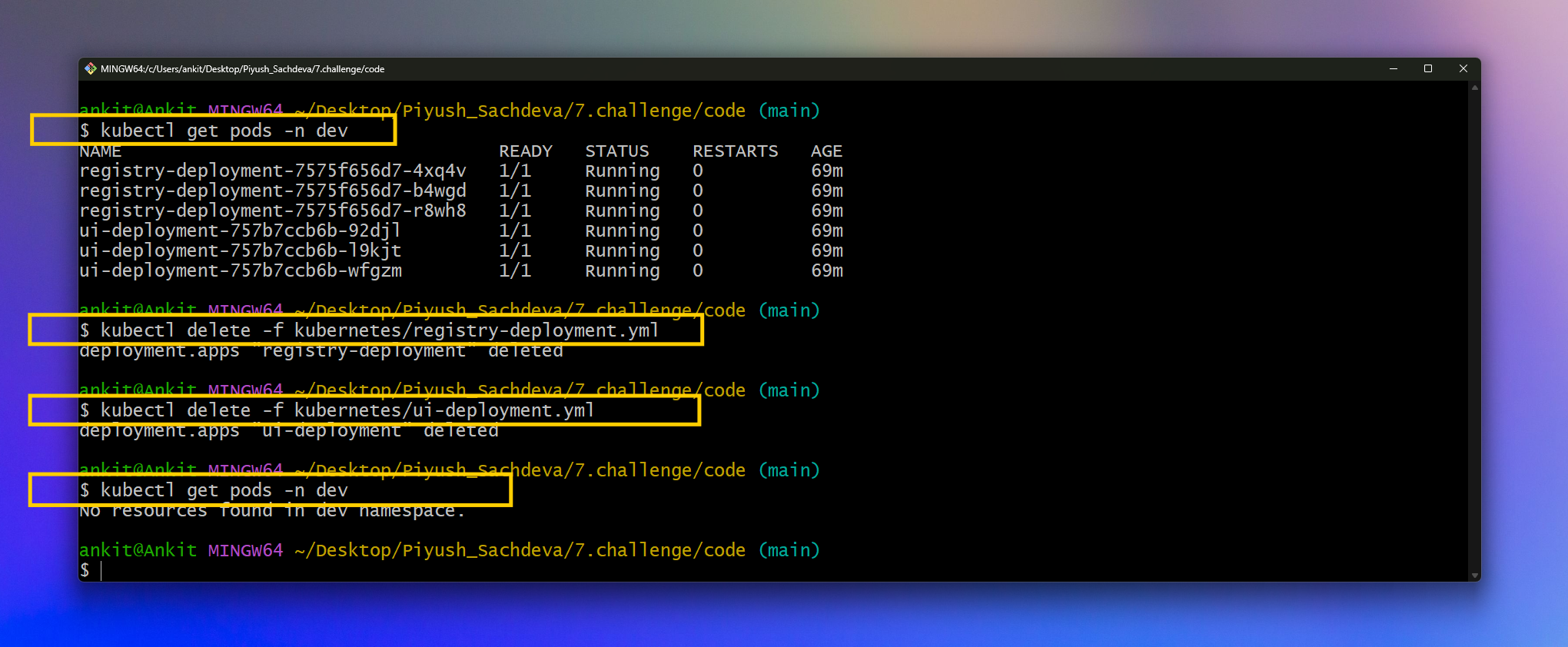This screenshot has width=1568, height=647.
Task: Click the scrollbar up arrow
Action: click(1474, 88)
